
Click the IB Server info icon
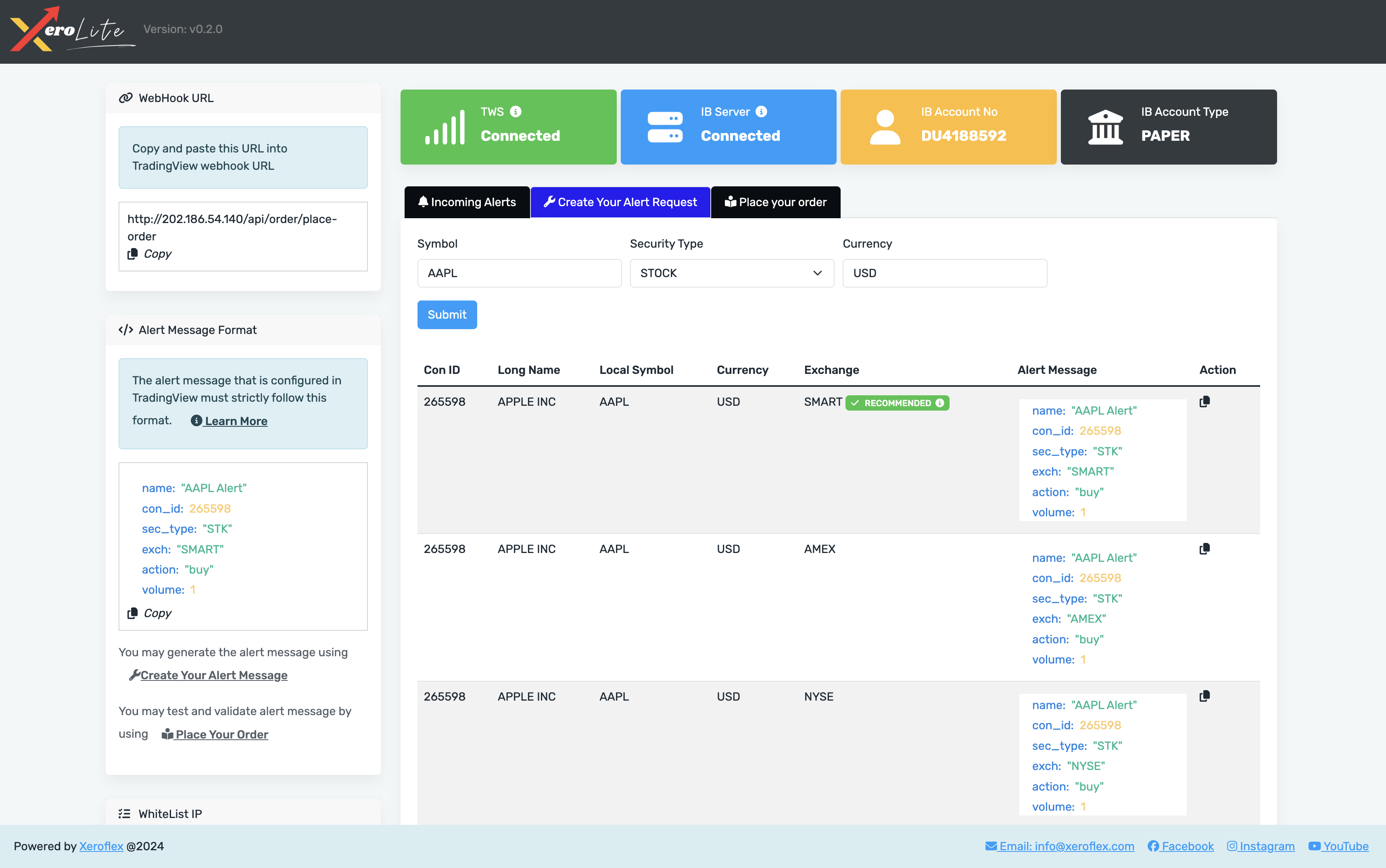761,111
